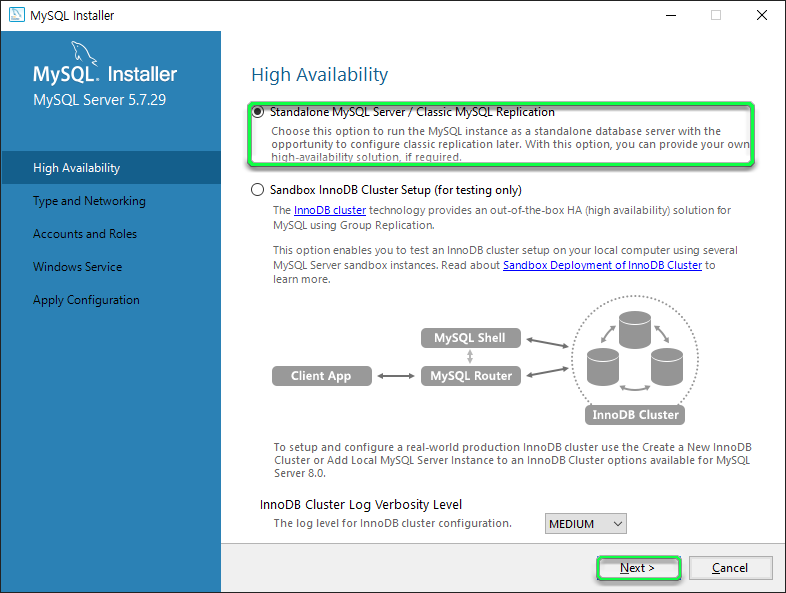786x593 pixels.
Task: Click the InnoDB Cluster diagram label
Action: point(635,415)
